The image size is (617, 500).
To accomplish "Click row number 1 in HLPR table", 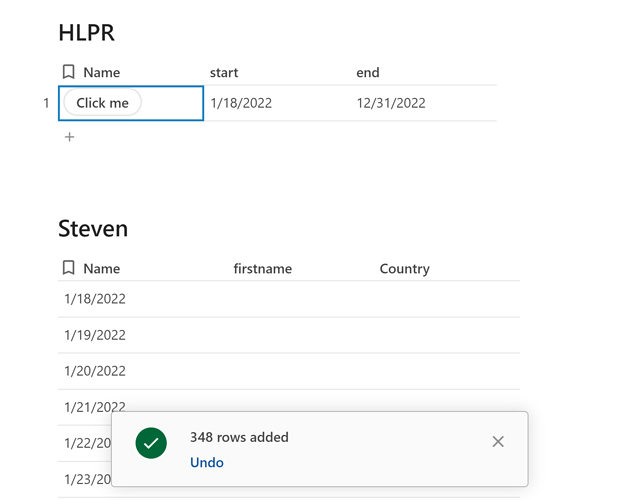I will click(46, 103).
